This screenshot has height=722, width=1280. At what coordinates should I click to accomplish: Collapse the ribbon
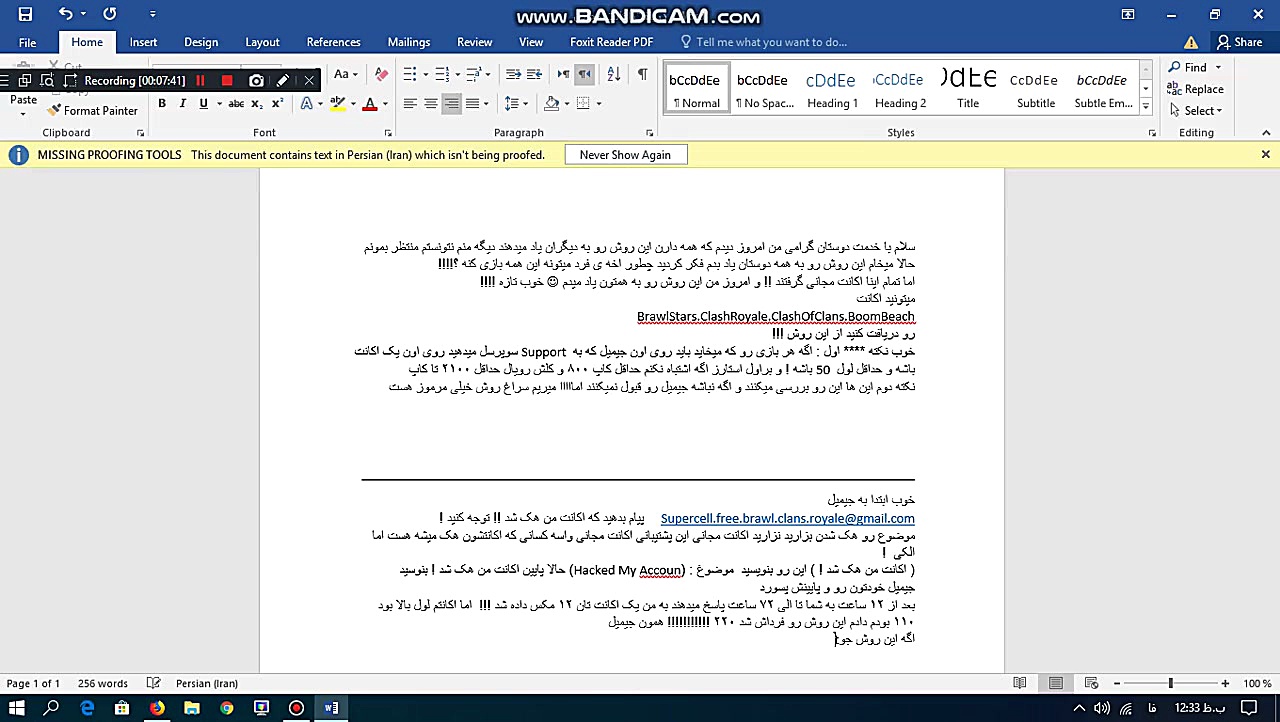click(1265, 132)
